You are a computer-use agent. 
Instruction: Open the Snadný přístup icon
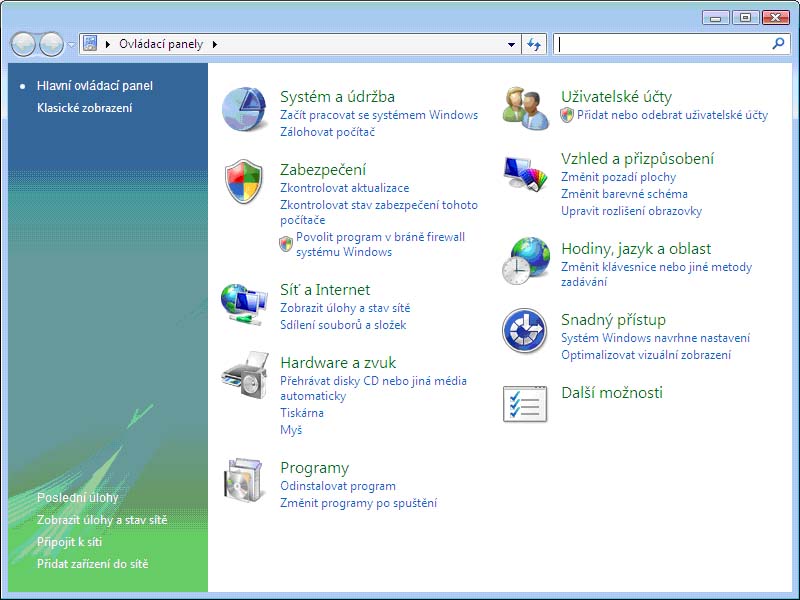click(524, 331)
